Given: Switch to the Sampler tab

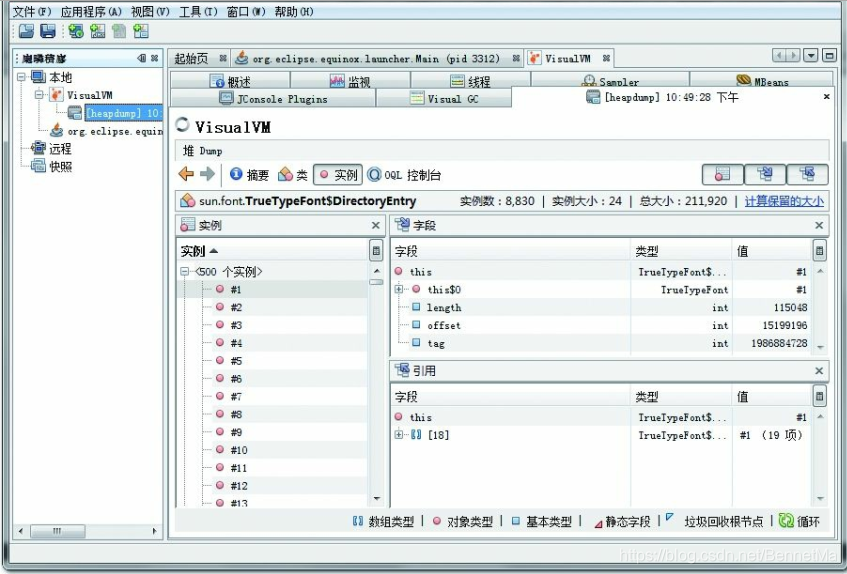Looking at the screenshot, I should [610, 82].
